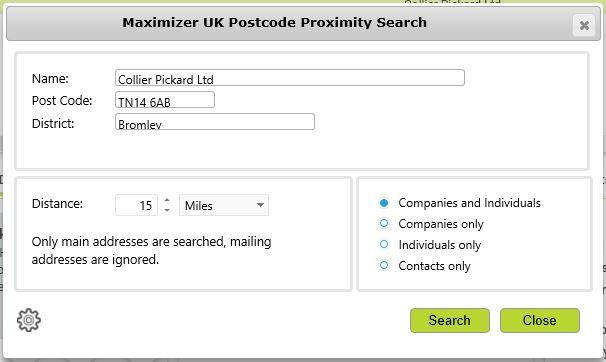Click the Maximizer UK Postcode Proximity Search title bar
Image resolution: width=606 pixels, height=362 pixels.
coord(274,23)
